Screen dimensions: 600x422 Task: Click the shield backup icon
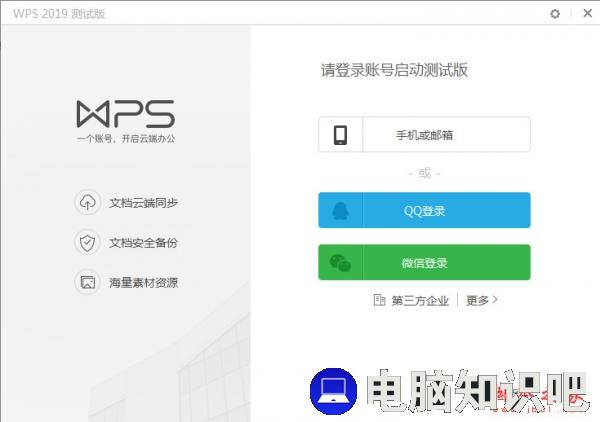(88, 243)
